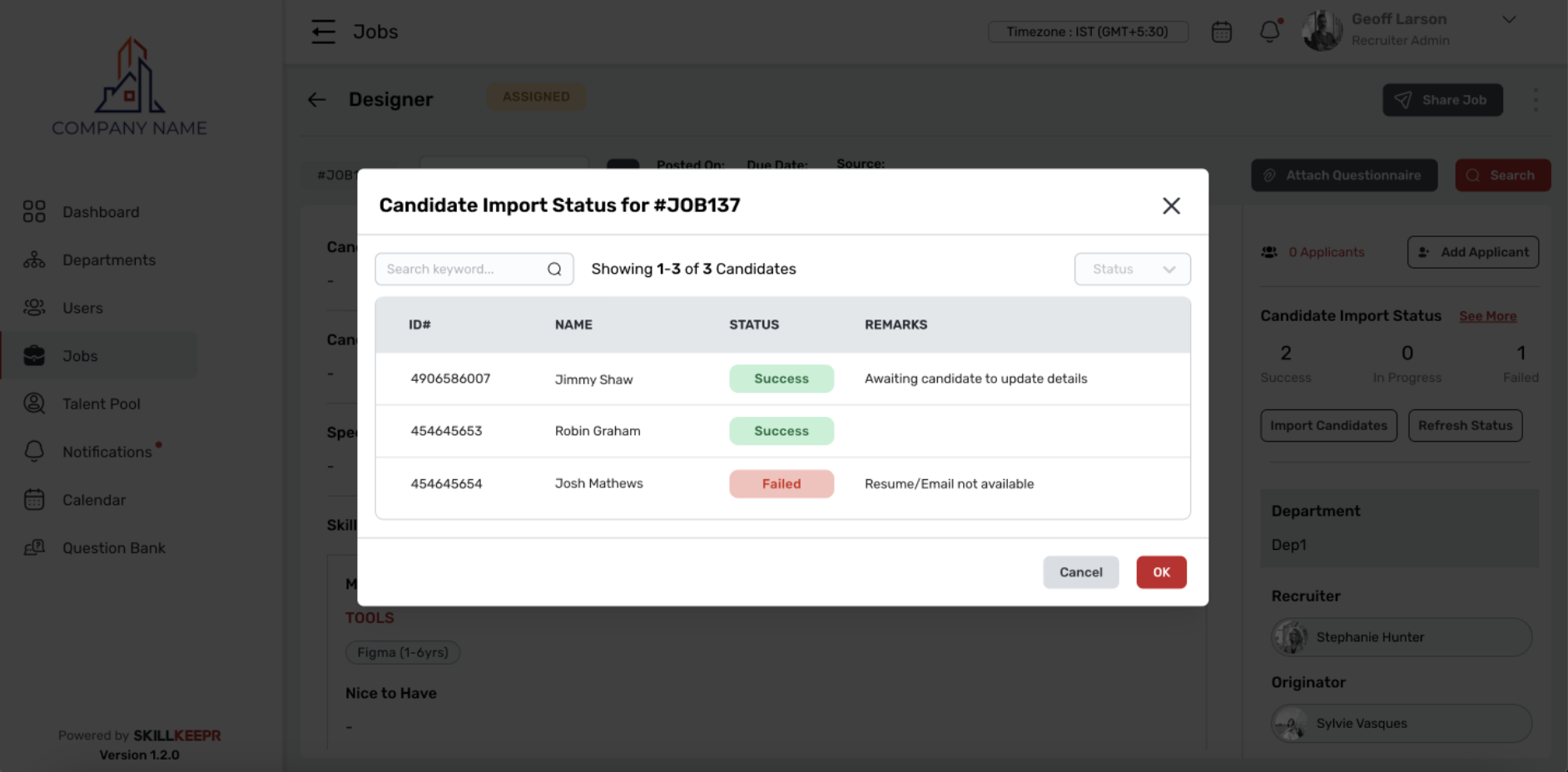Navigate to Dashboard in the sidebar
The height and width of the screenshot is (772, 1568).
point(101,212)
